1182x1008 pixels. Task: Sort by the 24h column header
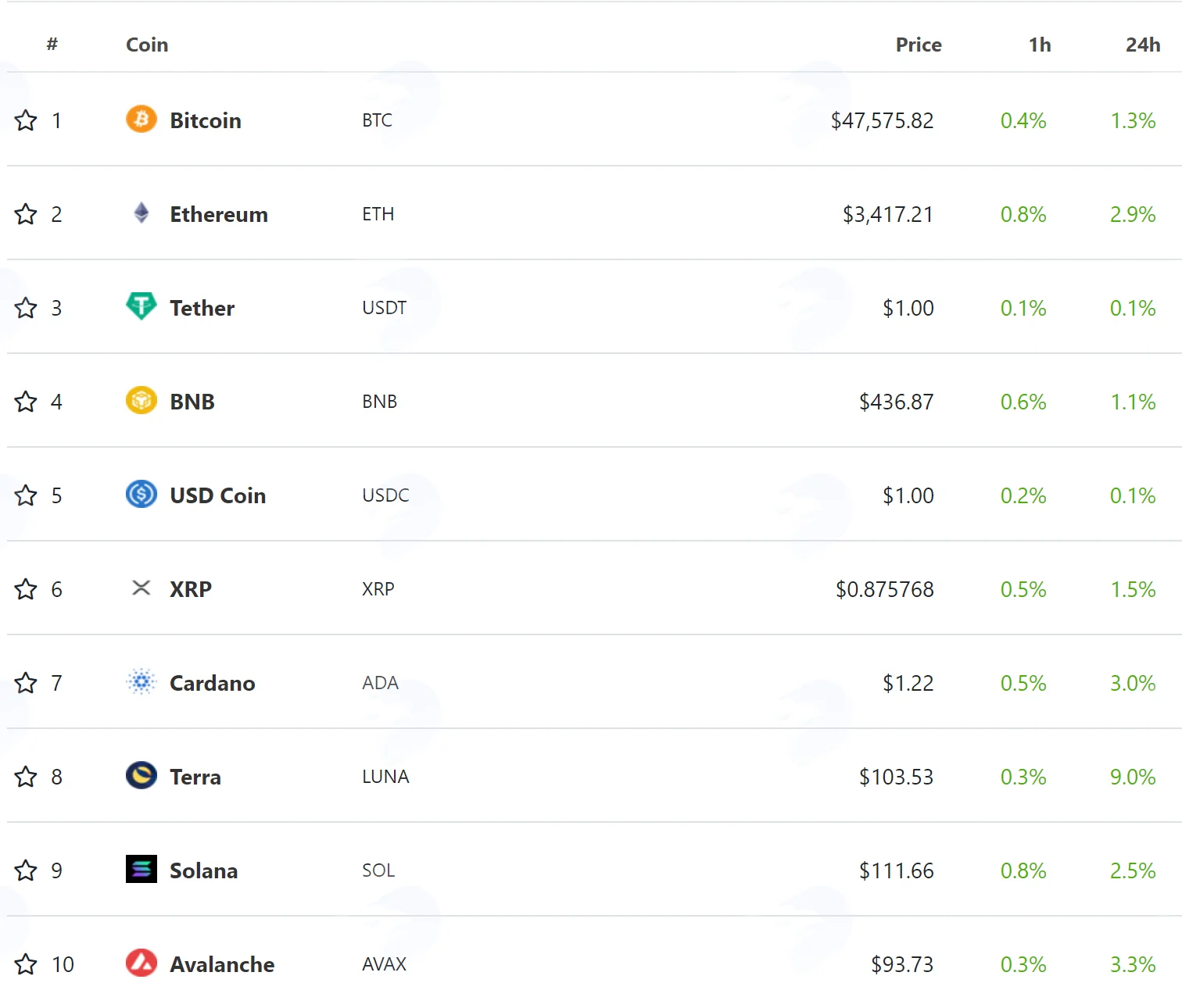1143,45
